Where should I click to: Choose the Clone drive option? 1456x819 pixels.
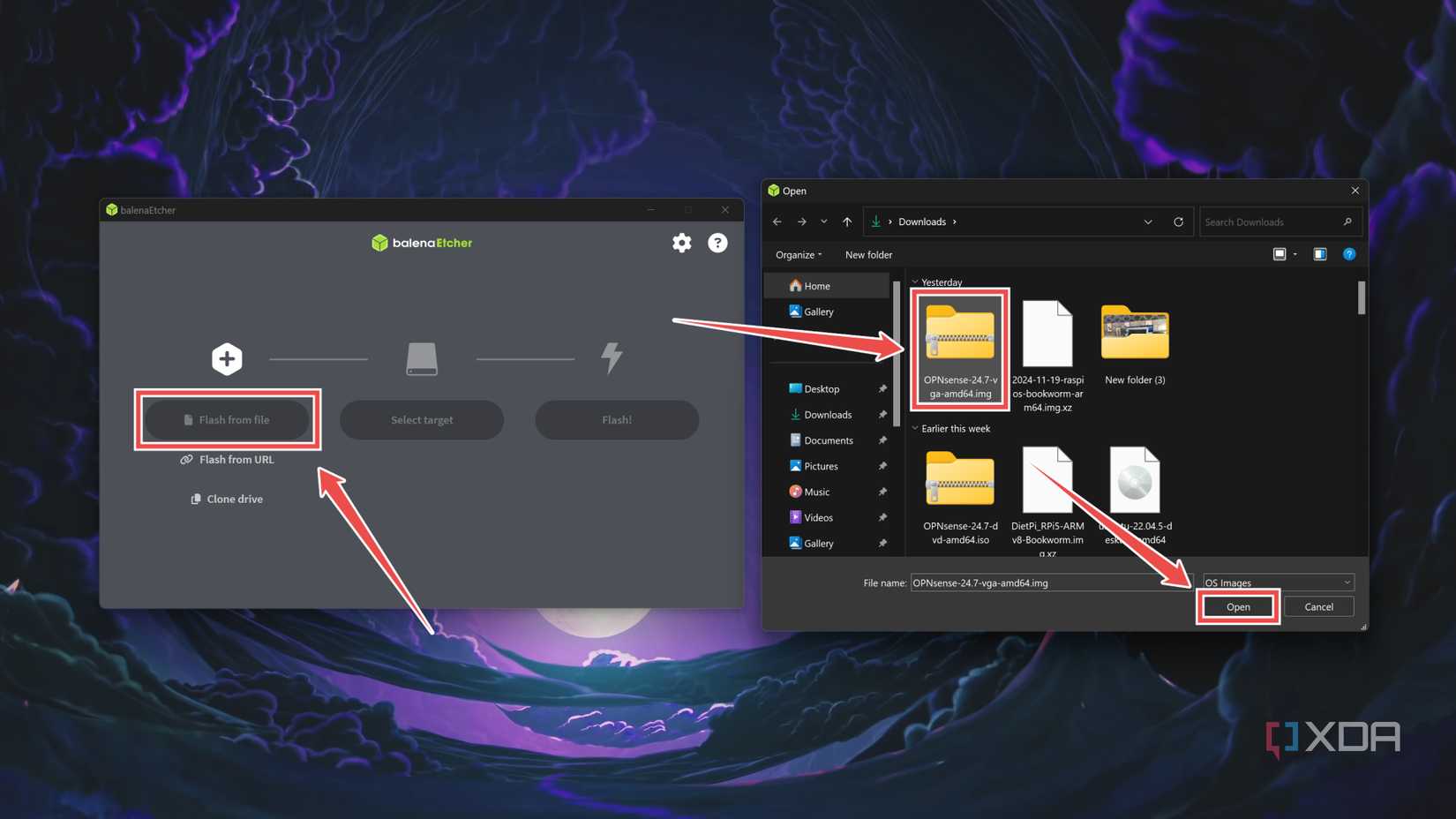coord(227,500)
